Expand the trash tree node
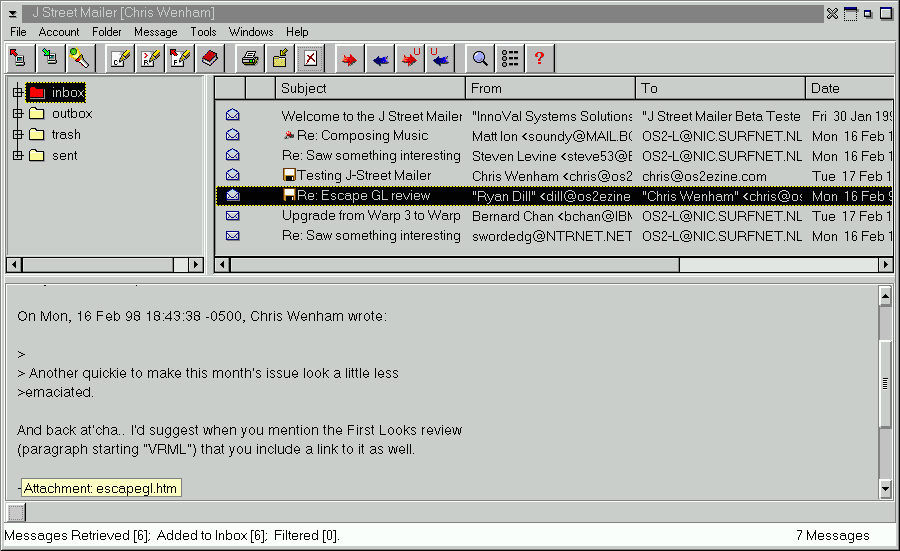This screenshot has width=900, height=551. 18,134
